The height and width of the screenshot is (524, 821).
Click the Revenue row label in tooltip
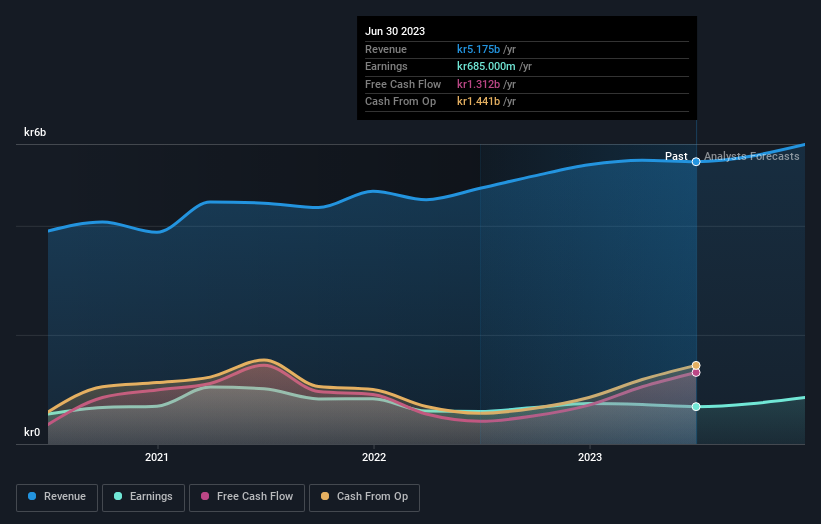pos(386,49)
